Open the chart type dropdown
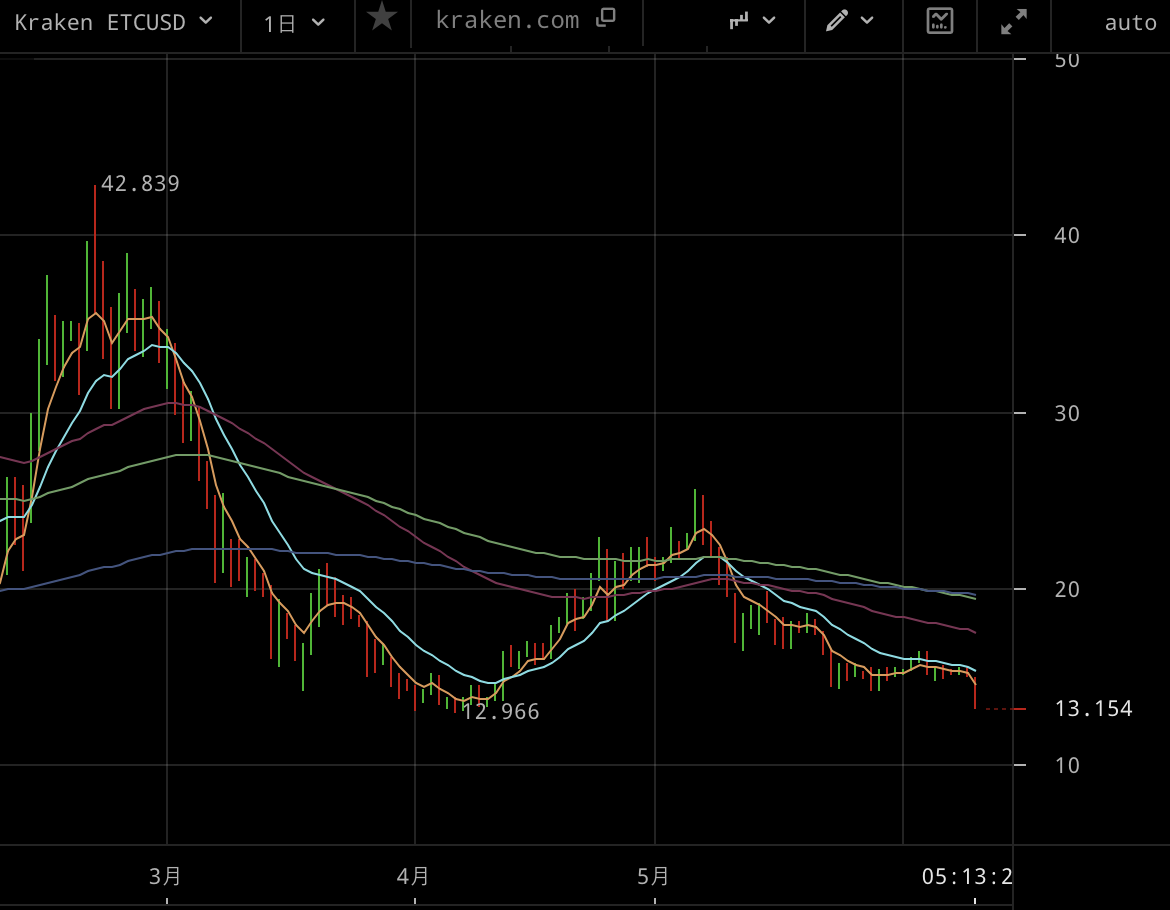 pos(752,21)
